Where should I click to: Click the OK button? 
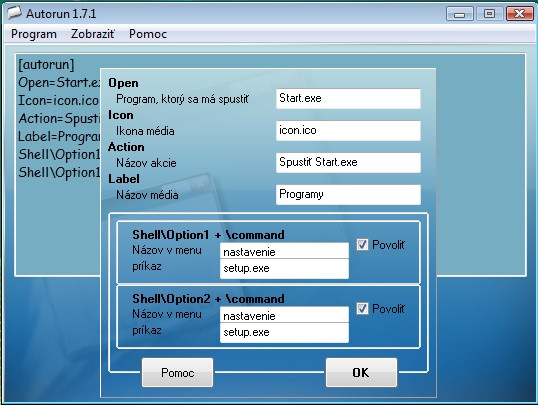pos(361,373)
